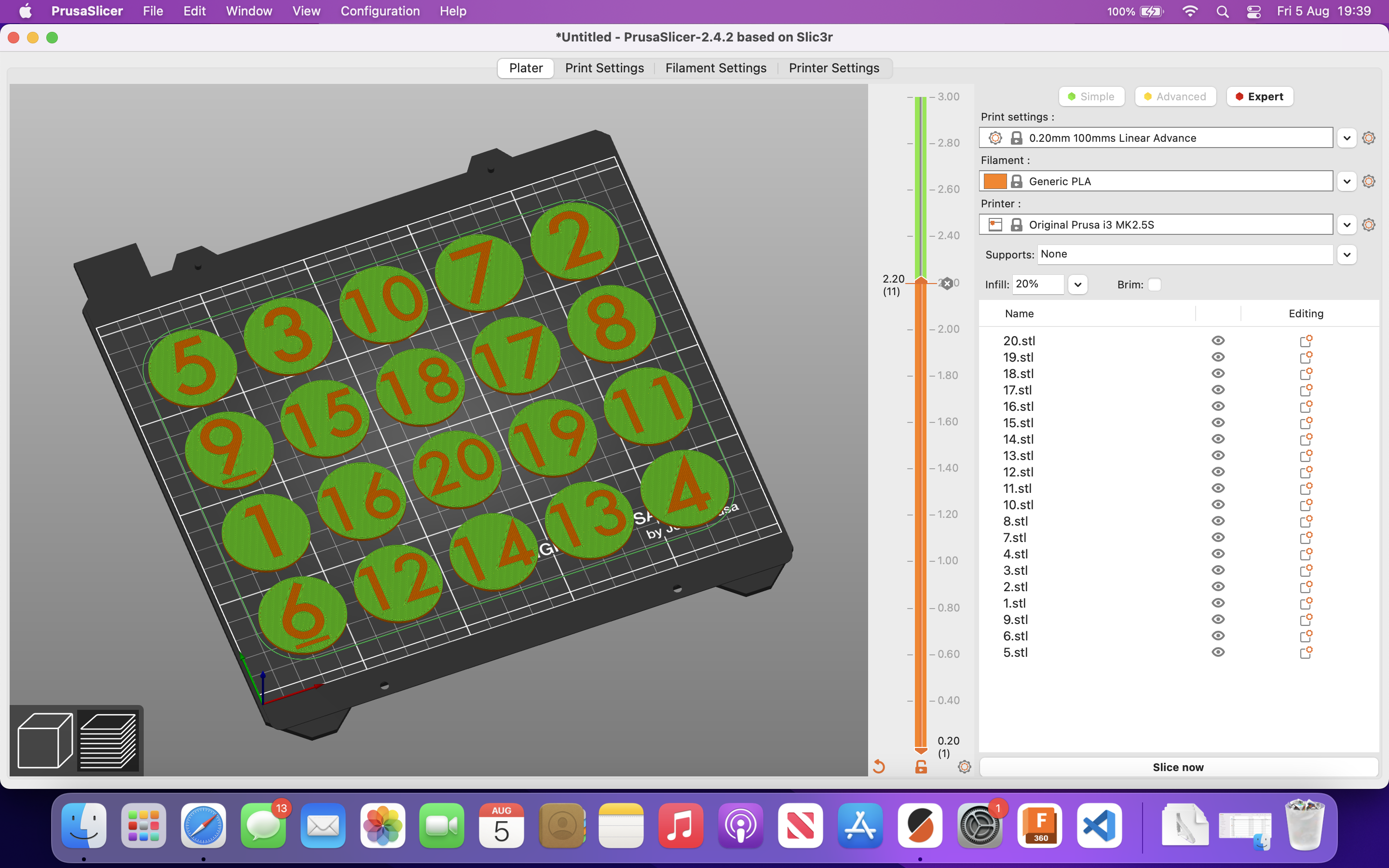
Task: Open the View menu
Action: (306, 12)
